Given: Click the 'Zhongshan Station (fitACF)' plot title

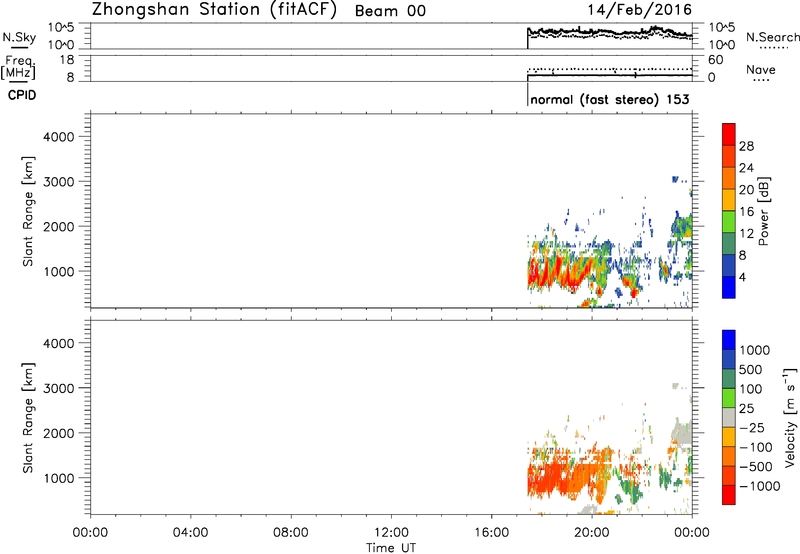Looking at the screenshot, I should [x=214, y=10].
